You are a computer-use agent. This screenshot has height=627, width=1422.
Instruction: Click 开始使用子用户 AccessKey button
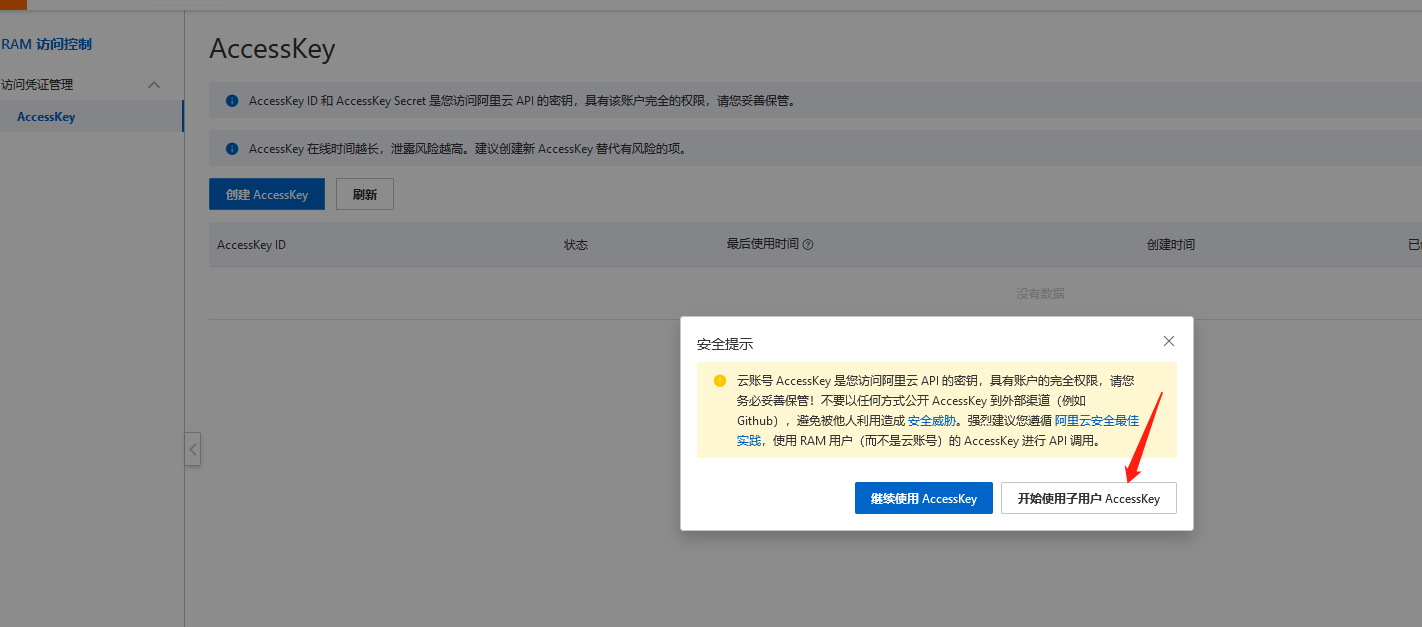(1088, 498)
